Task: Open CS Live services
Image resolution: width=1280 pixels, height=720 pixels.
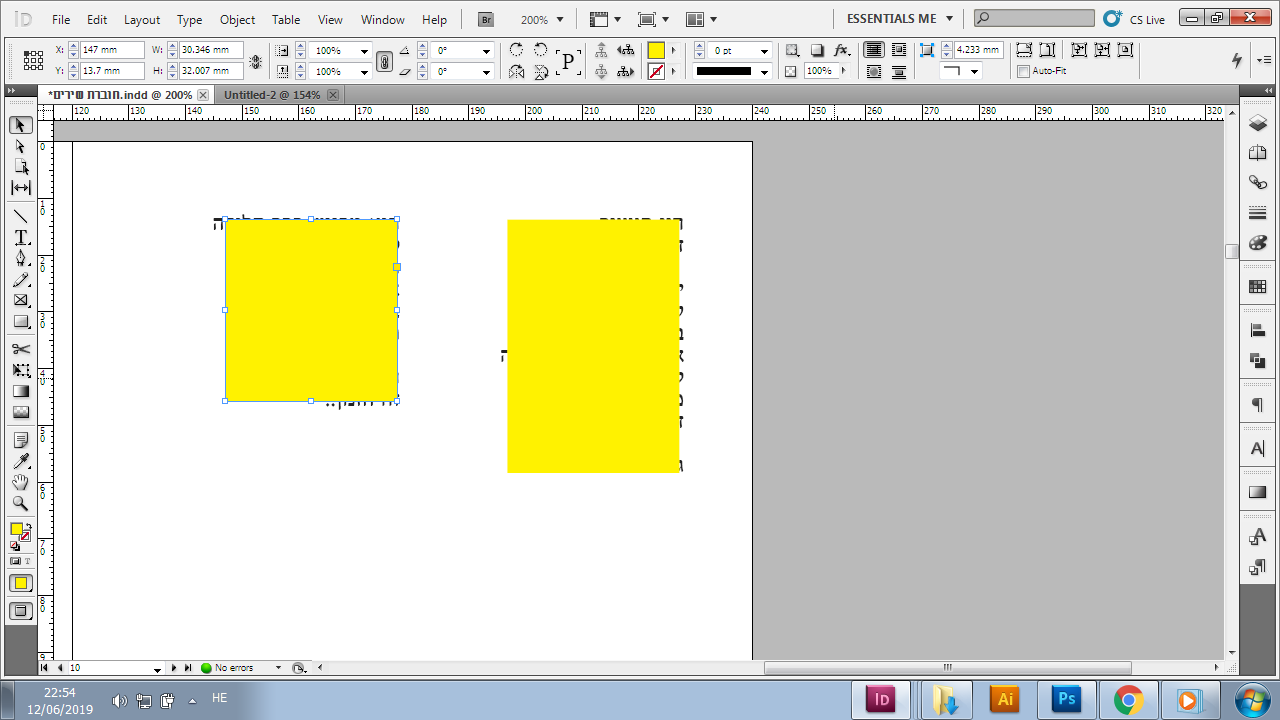Action: pyautogui.click(x=1136, y=19)
